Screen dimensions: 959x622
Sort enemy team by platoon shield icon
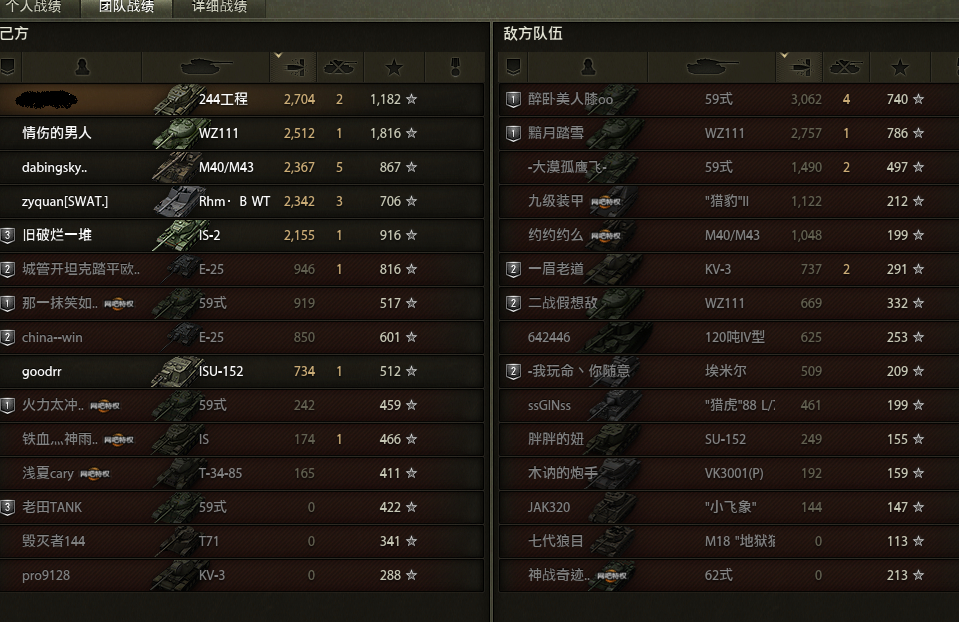pos(514,67)
